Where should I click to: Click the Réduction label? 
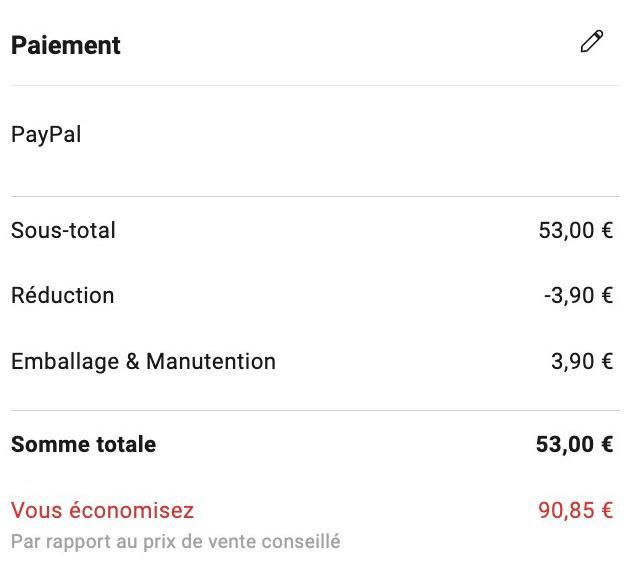[x=62, y=295]
